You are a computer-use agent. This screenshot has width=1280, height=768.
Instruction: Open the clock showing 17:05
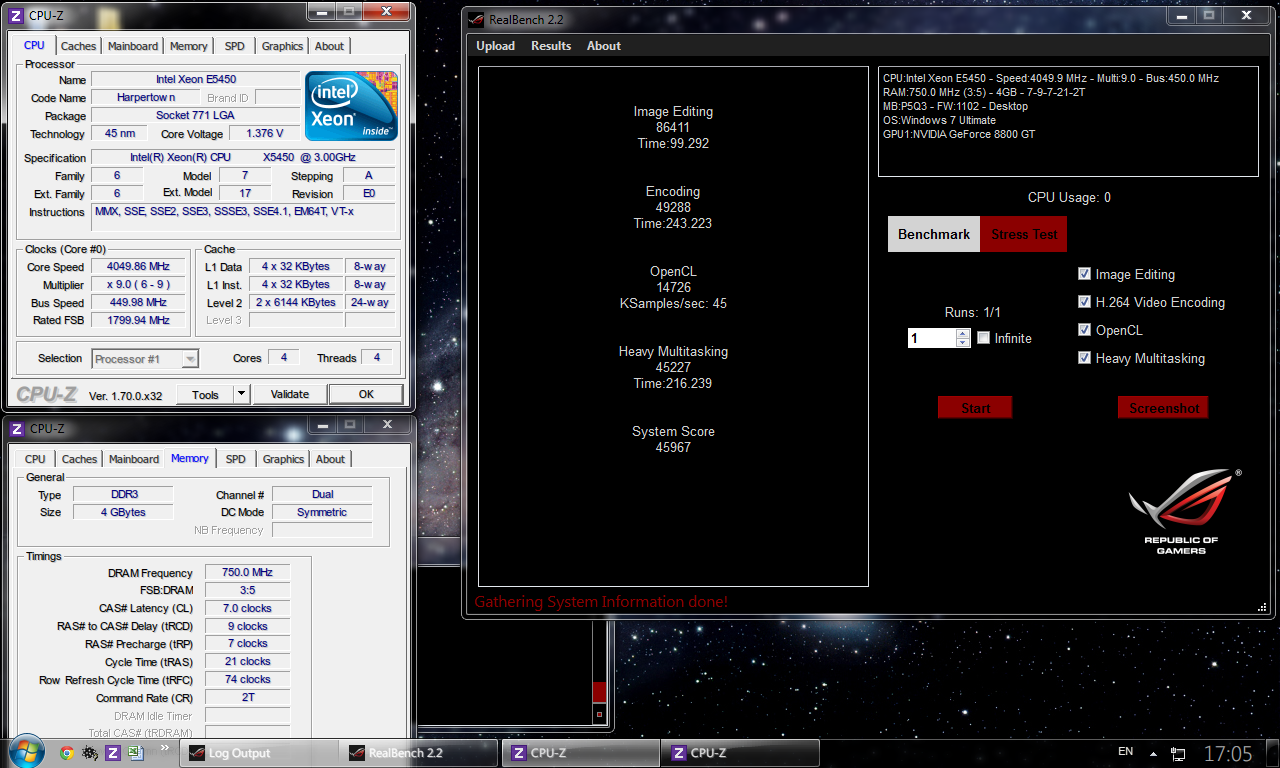(1228, 753)
